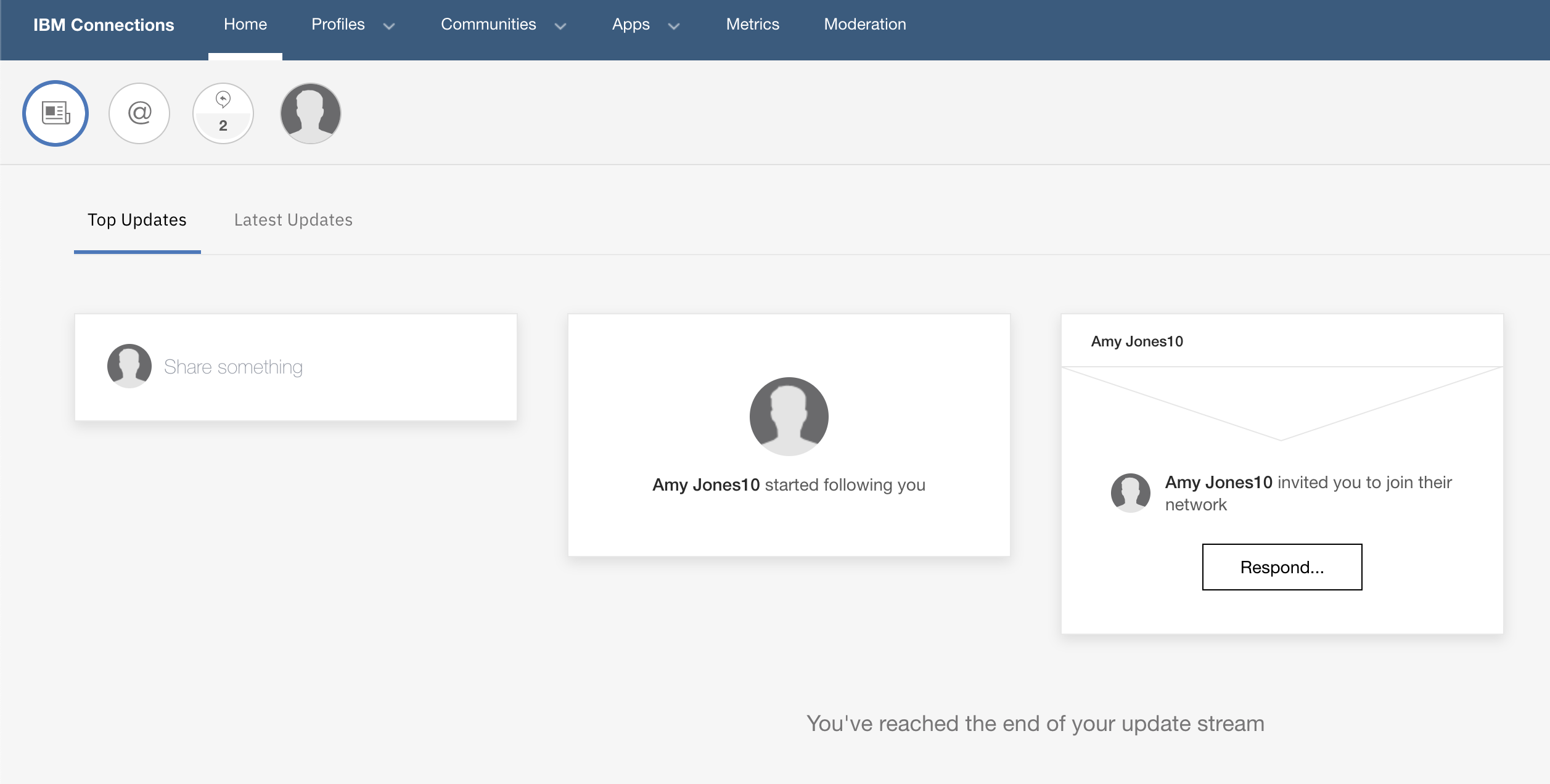Open action required items with badge 2

(x=223, y=113)
